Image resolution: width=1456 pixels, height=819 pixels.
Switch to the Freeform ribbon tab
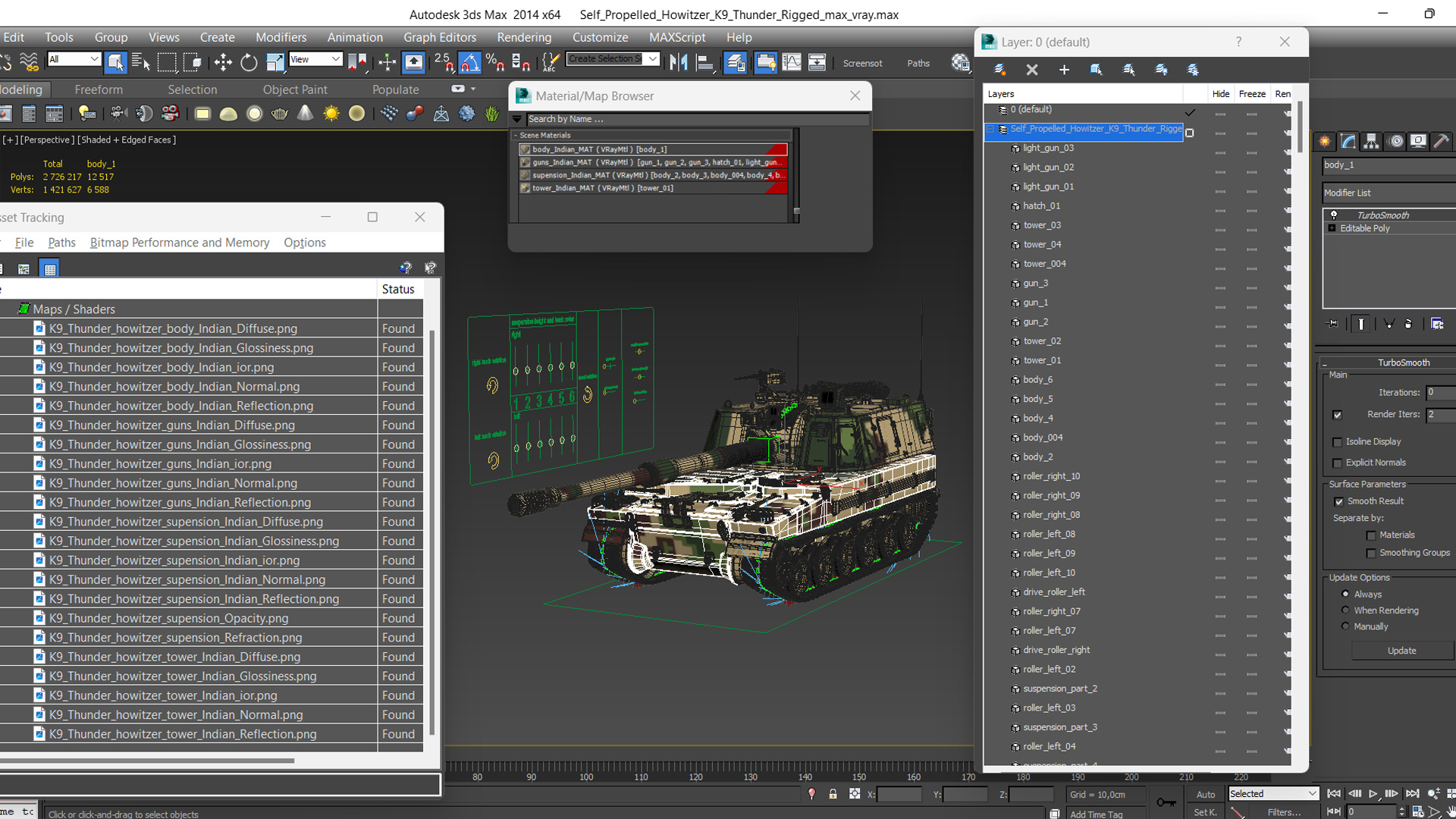click(99, 89)
